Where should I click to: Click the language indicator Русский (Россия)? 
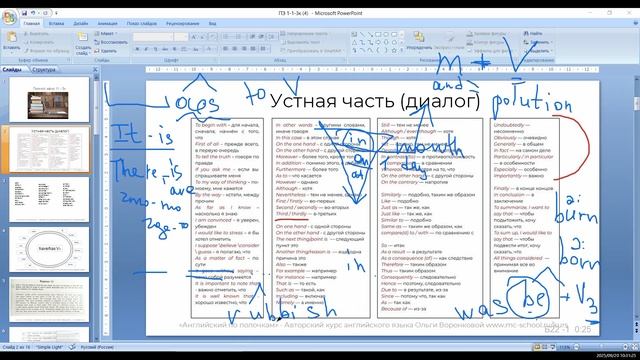pos(97,347)
